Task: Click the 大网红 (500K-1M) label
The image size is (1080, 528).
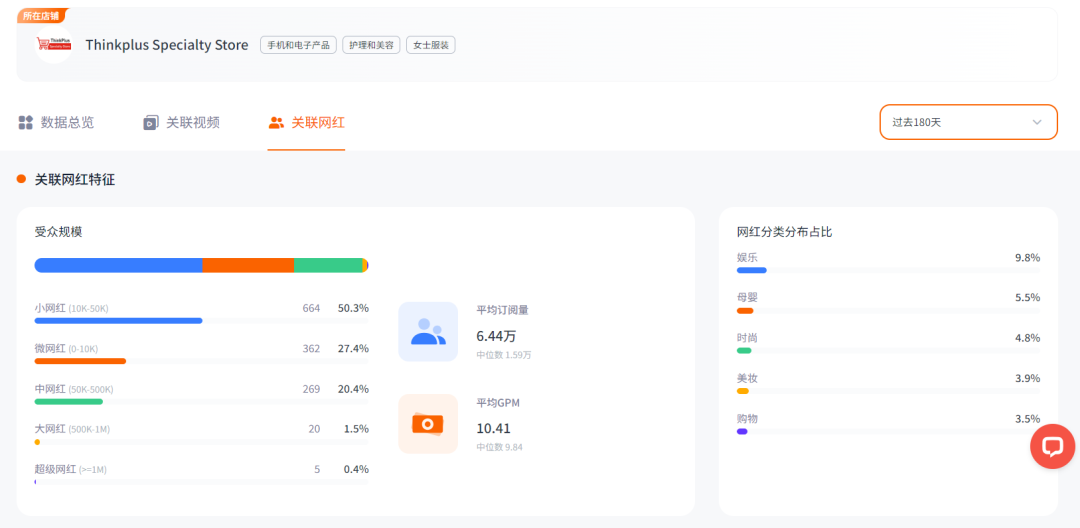Action: [72, 429]
